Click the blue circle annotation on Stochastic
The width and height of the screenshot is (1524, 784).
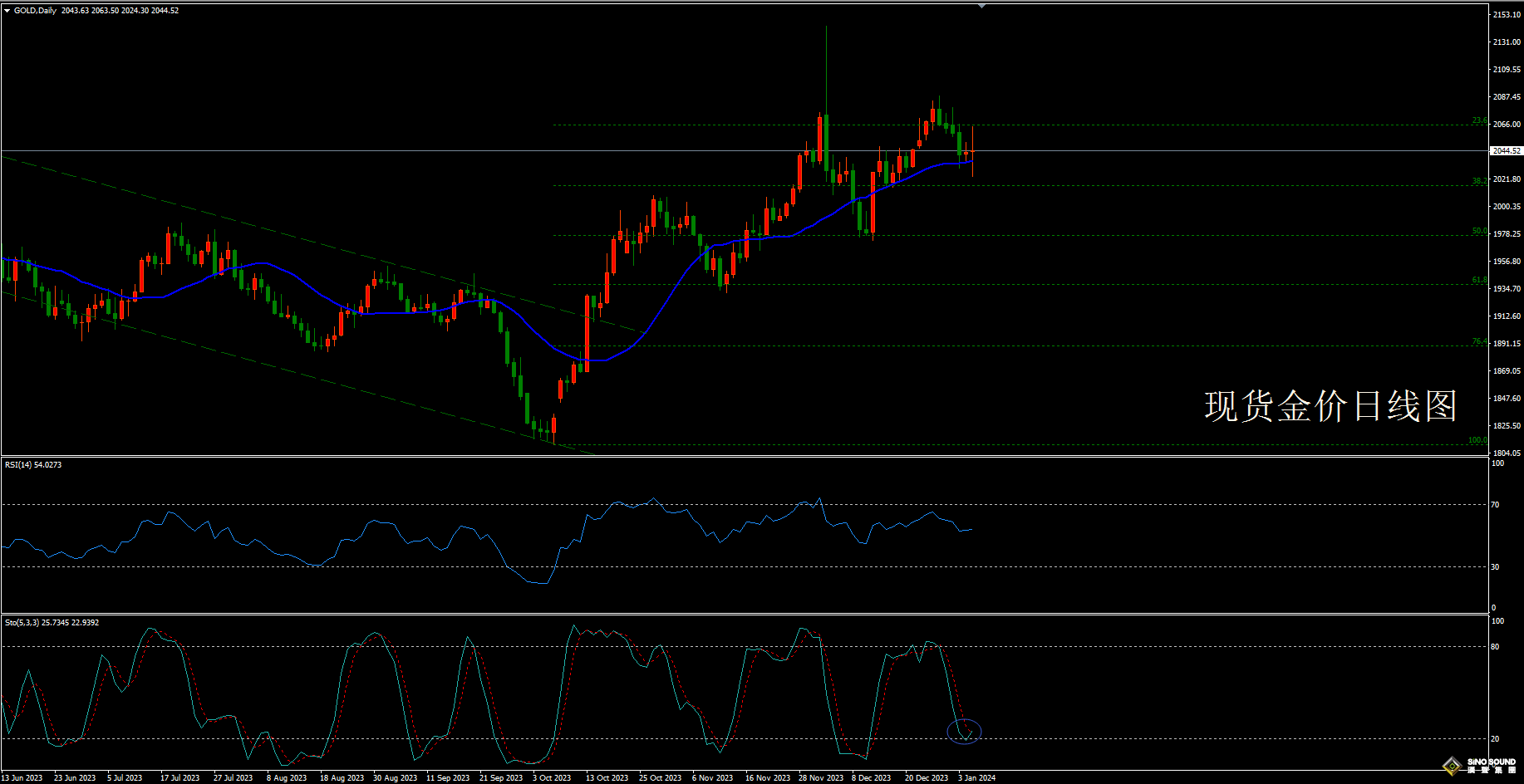(964, 731)
